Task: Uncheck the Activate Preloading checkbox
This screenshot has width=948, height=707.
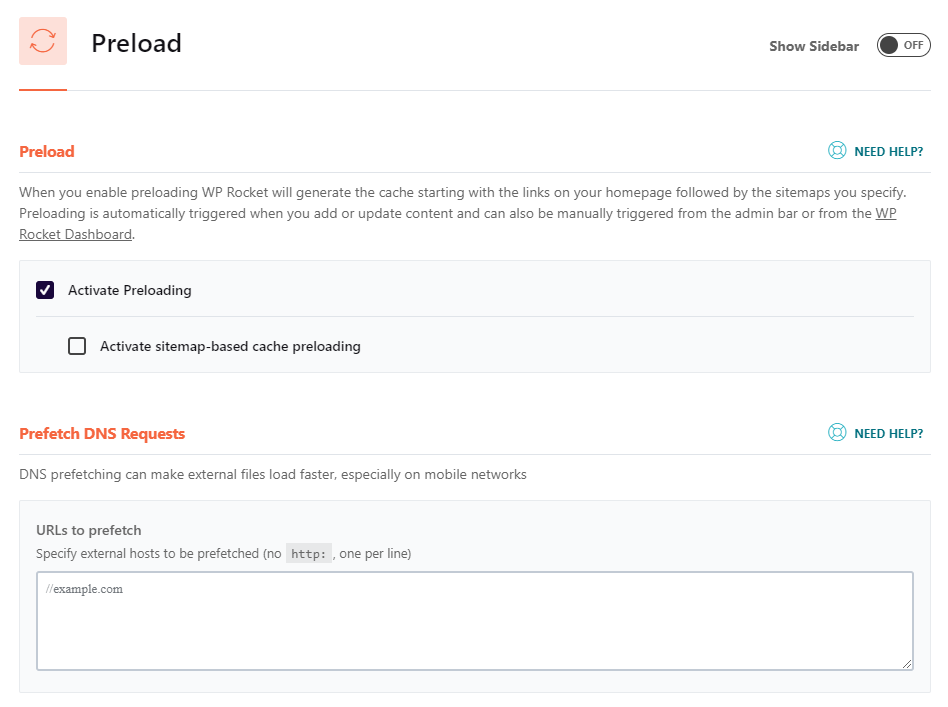Action: [x=45, y=290]
